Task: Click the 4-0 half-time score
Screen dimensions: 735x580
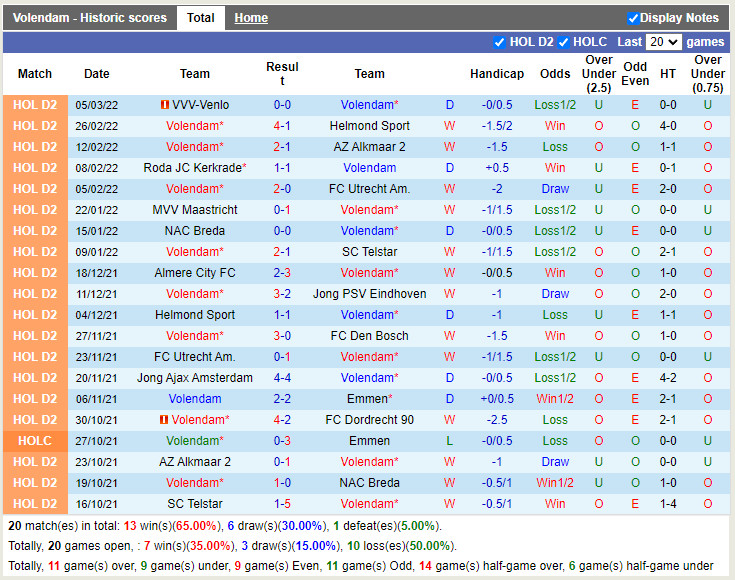Action: (x=668, y=126)
